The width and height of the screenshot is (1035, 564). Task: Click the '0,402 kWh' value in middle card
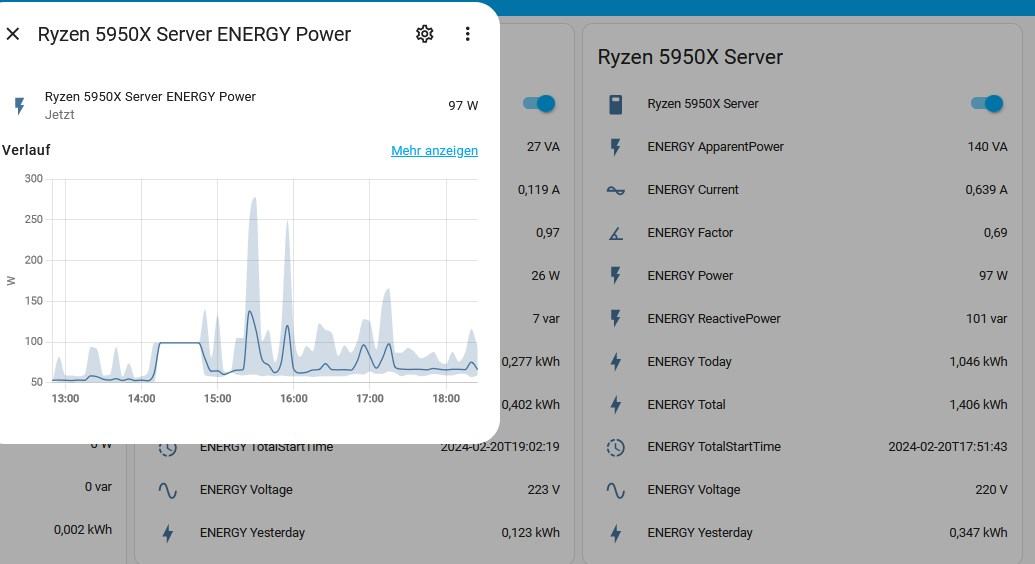[531, 404]
